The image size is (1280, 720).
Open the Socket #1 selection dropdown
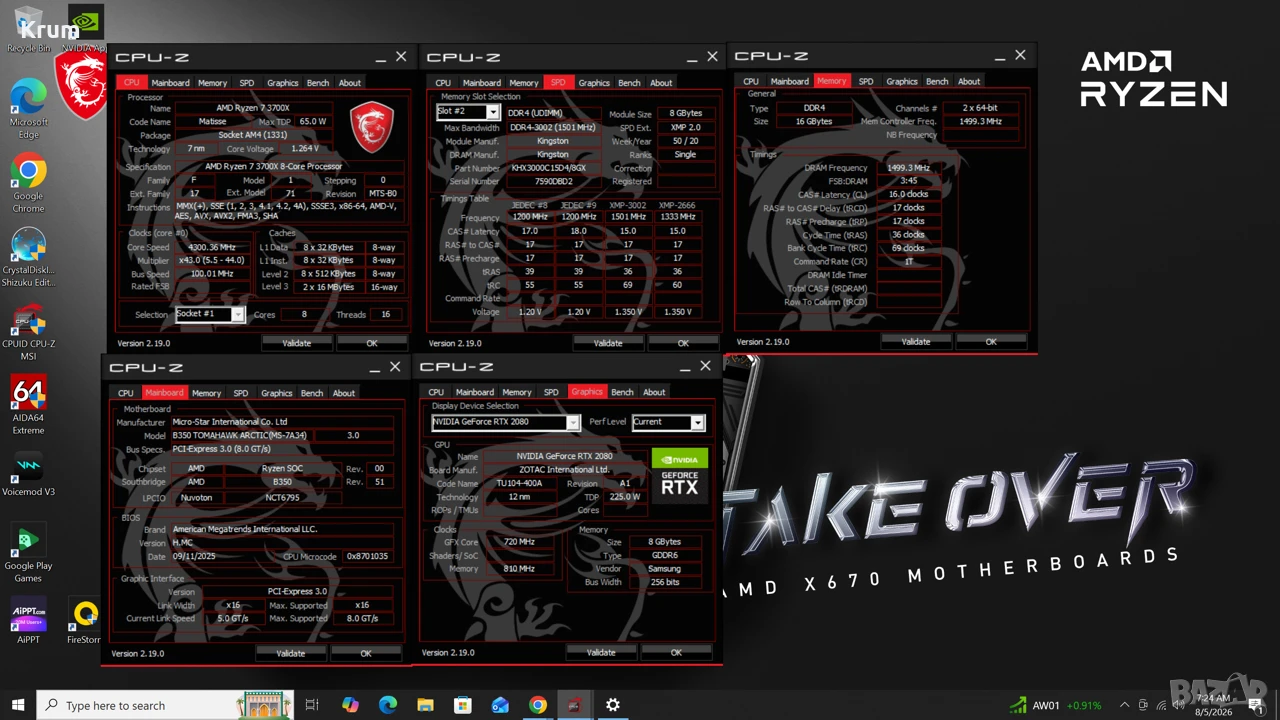[209, 314]
